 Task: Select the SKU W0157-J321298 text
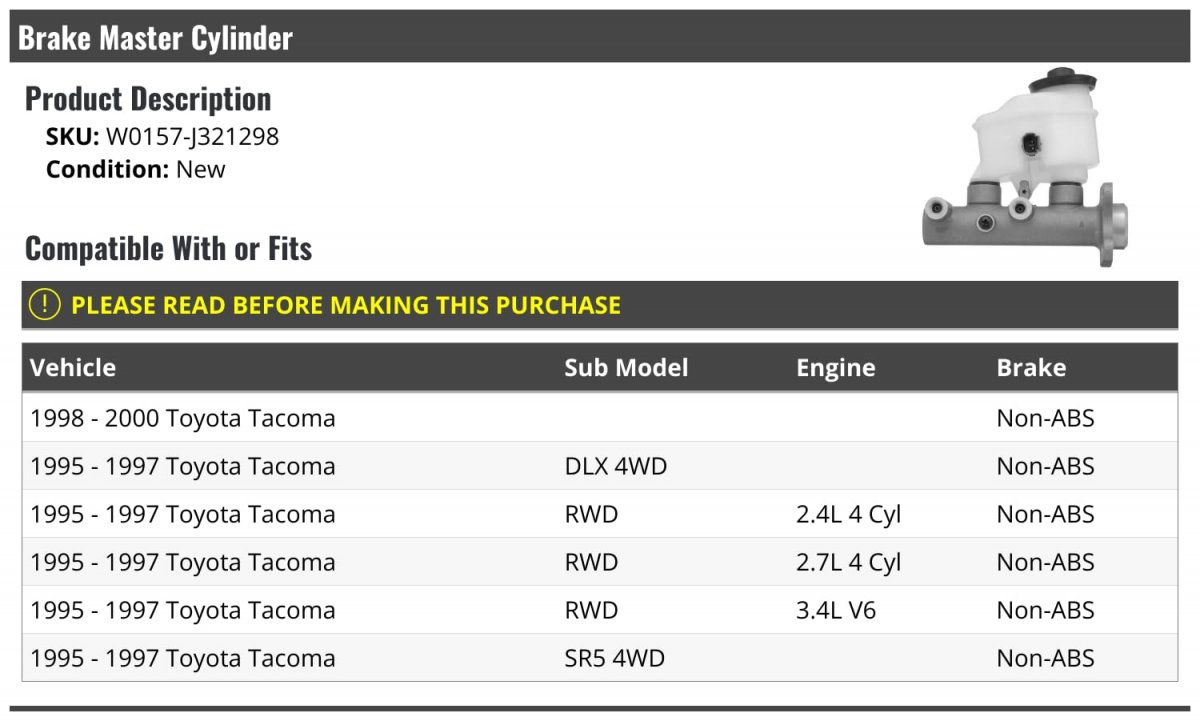162,136
